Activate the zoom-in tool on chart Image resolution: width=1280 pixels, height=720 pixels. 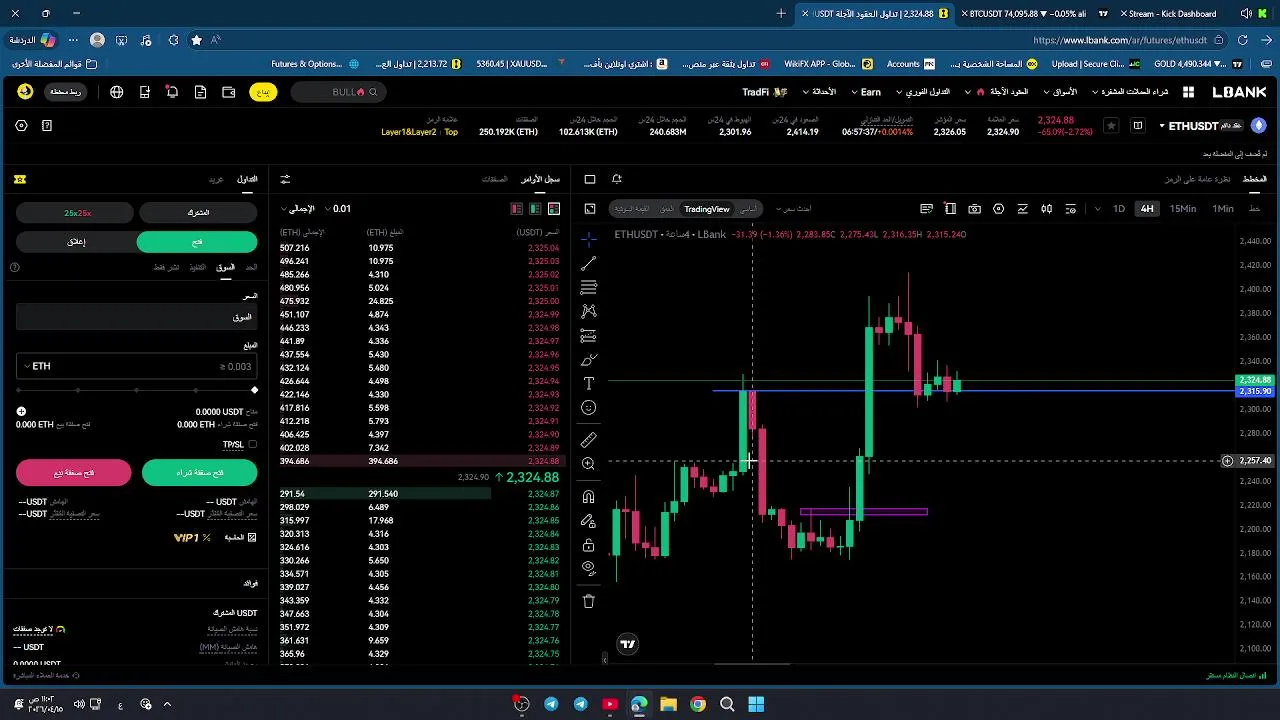tap(589, 464)
